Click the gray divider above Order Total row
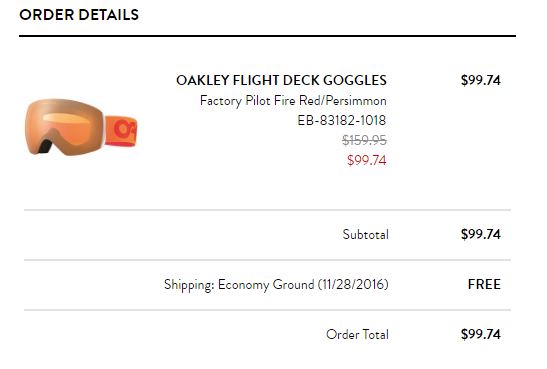This screenshot has width=547, height=369. point(267,310)
